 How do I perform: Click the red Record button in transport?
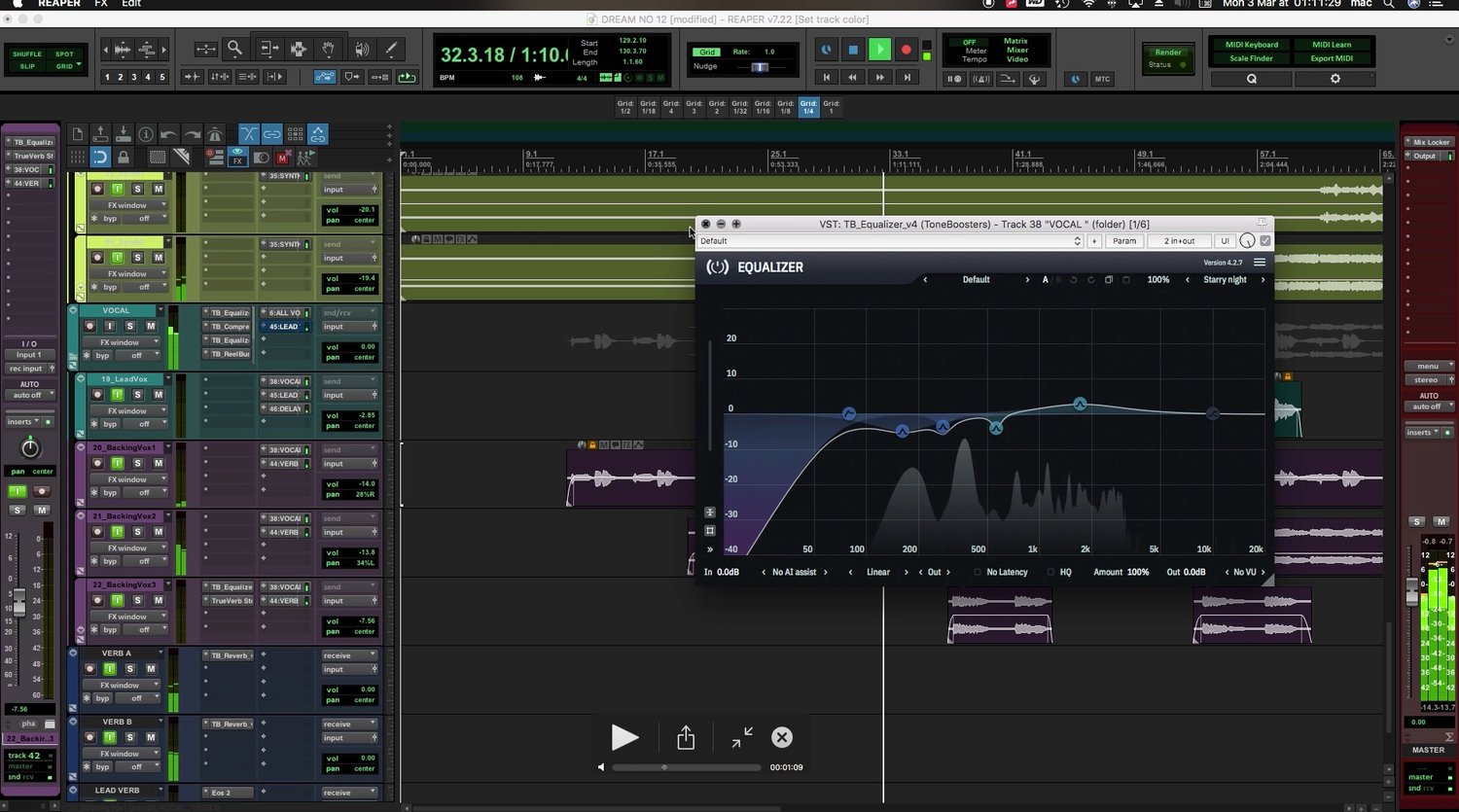pyautogui.click(x=906, y=50)
